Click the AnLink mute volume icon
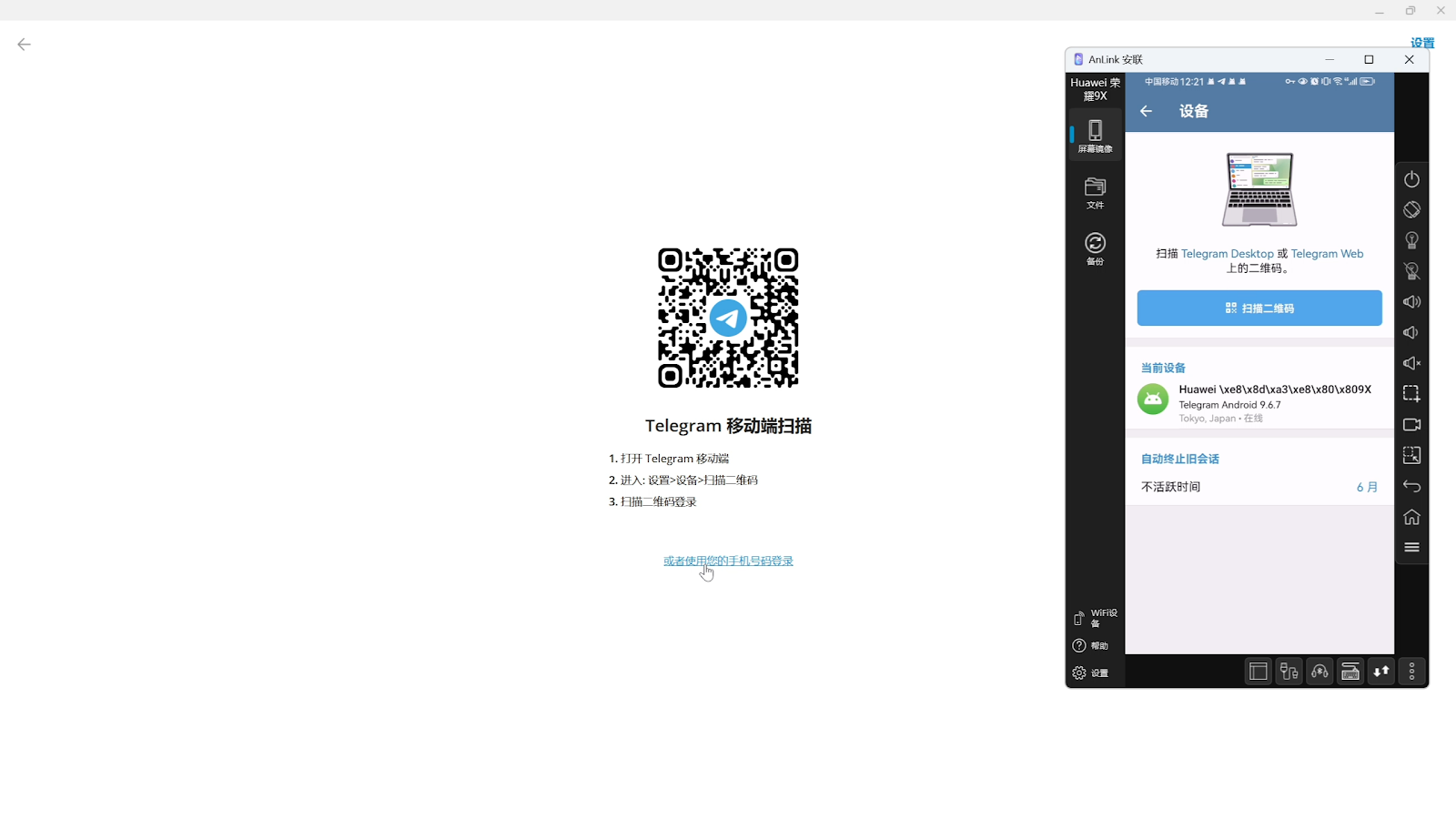Image resolution: width=1456 pixels, height=819 pixels. pos(1411,363)
